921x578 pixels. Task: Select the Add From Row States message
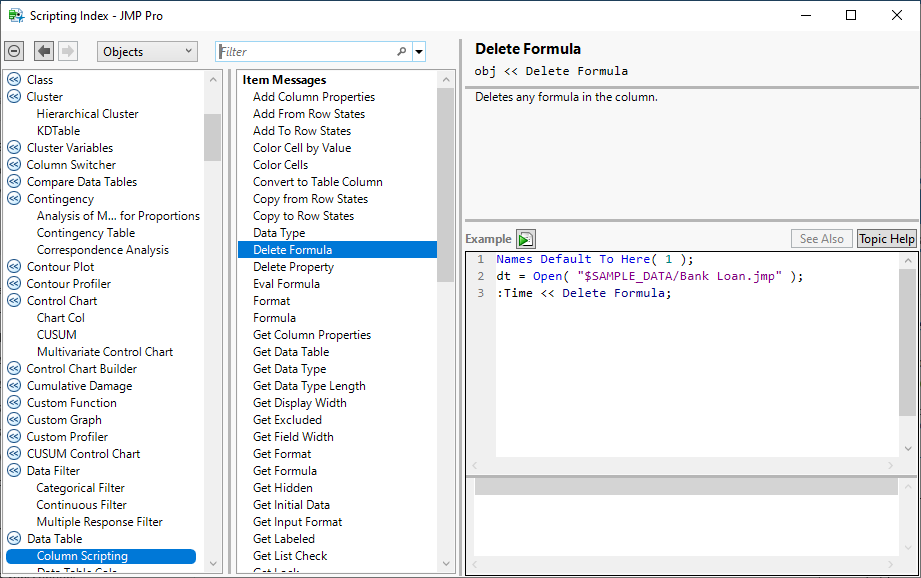coord(309,114)
